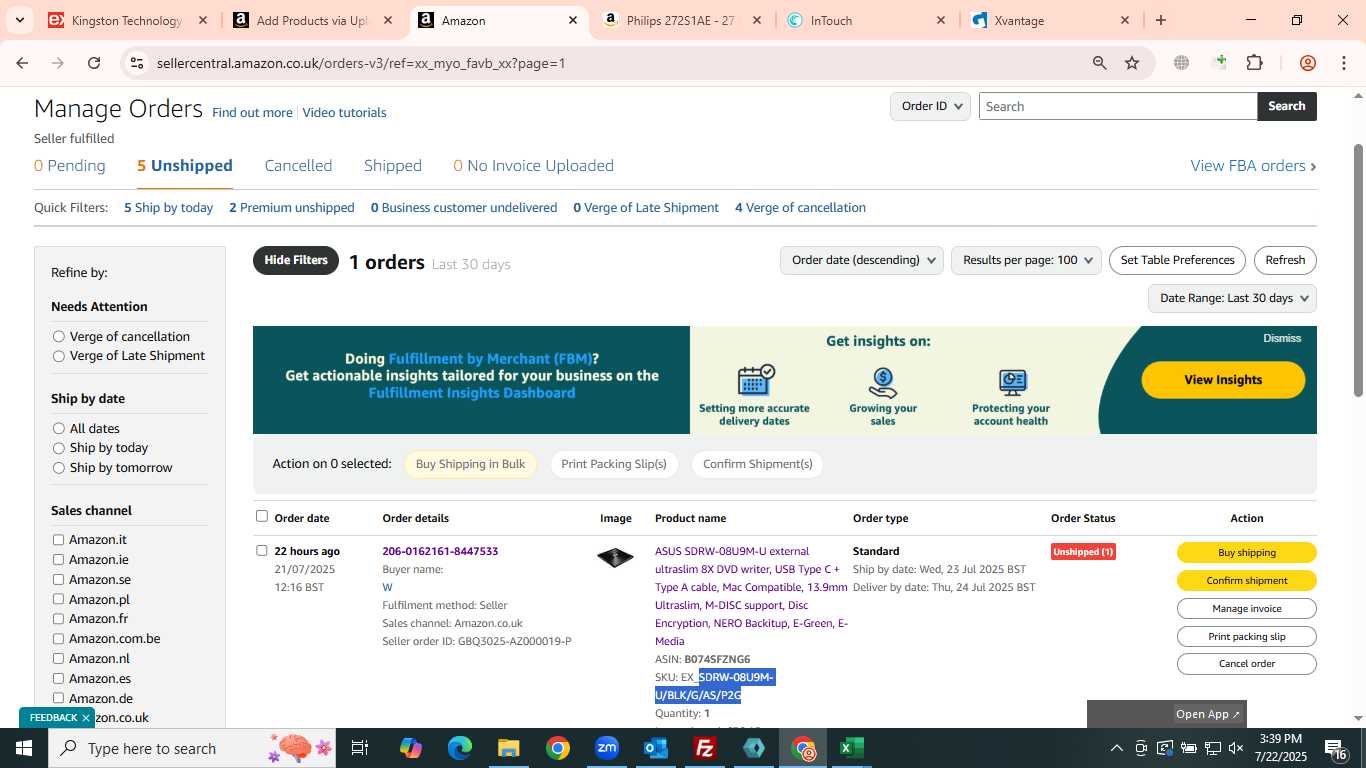The image size is (1366, 768).
Task: Close the Kingston Technology tab
Action: pyautogui.click(x=203, y=20)
